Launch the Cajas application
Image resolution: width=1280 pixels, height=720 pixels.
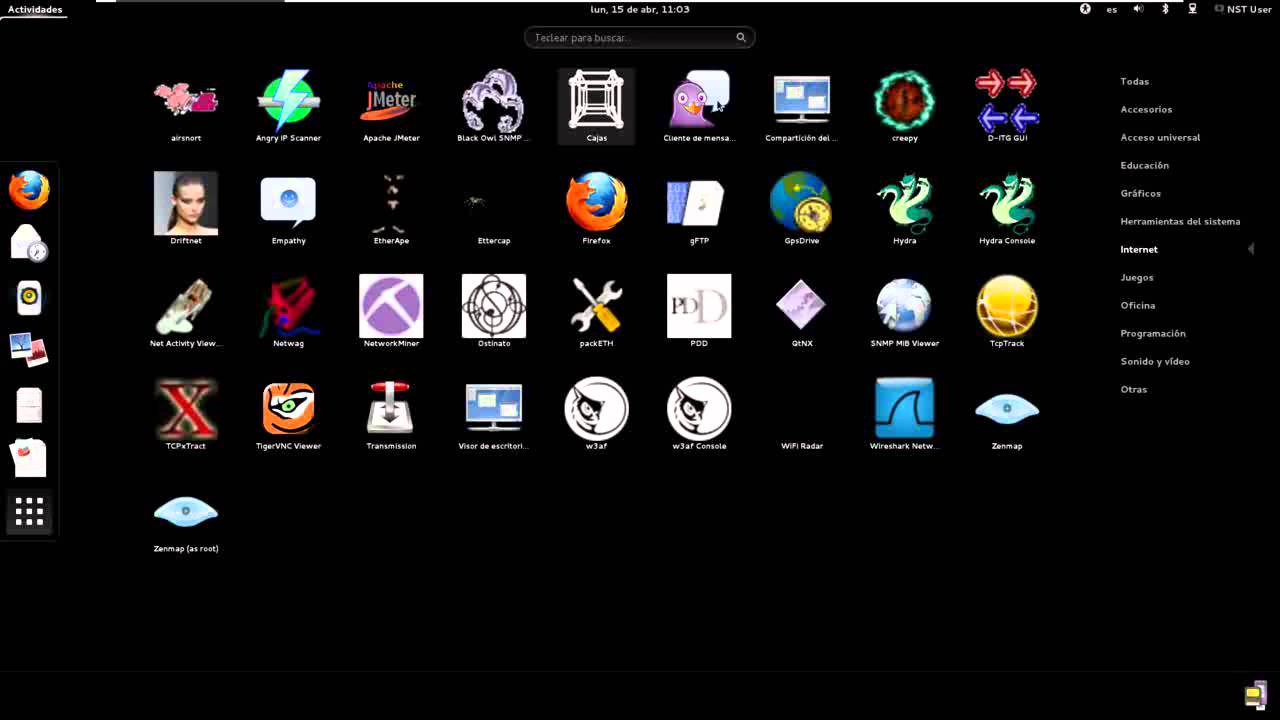(x=596, y=106)
